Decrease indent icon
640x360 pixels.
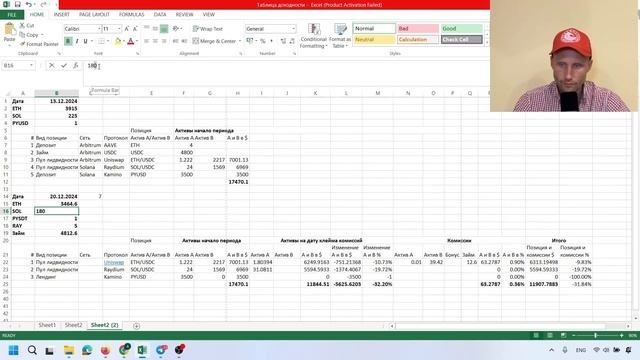pos(176,41)
